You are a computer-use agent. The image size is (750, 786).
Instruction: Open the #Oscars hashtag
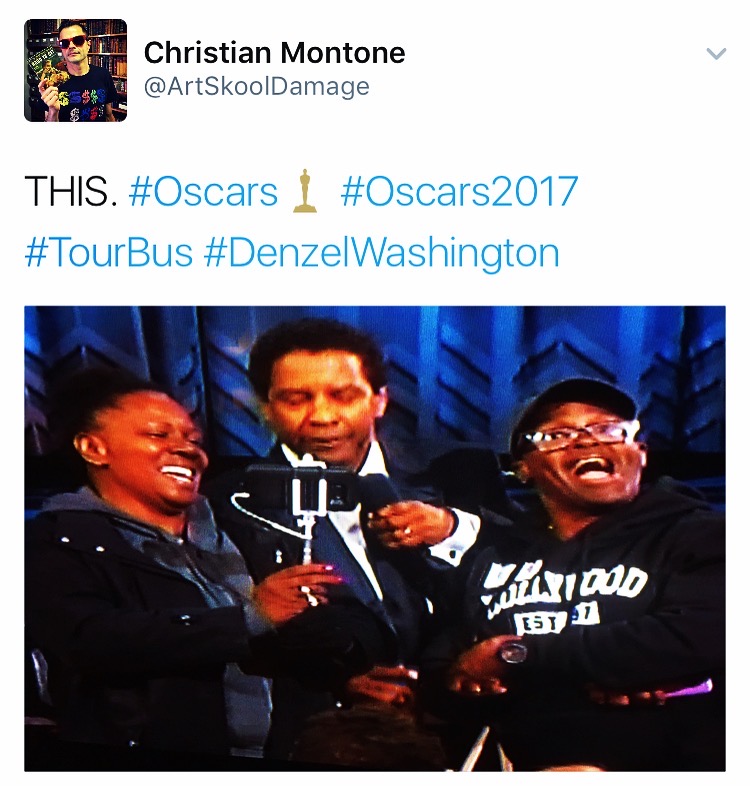coord(203,191)
